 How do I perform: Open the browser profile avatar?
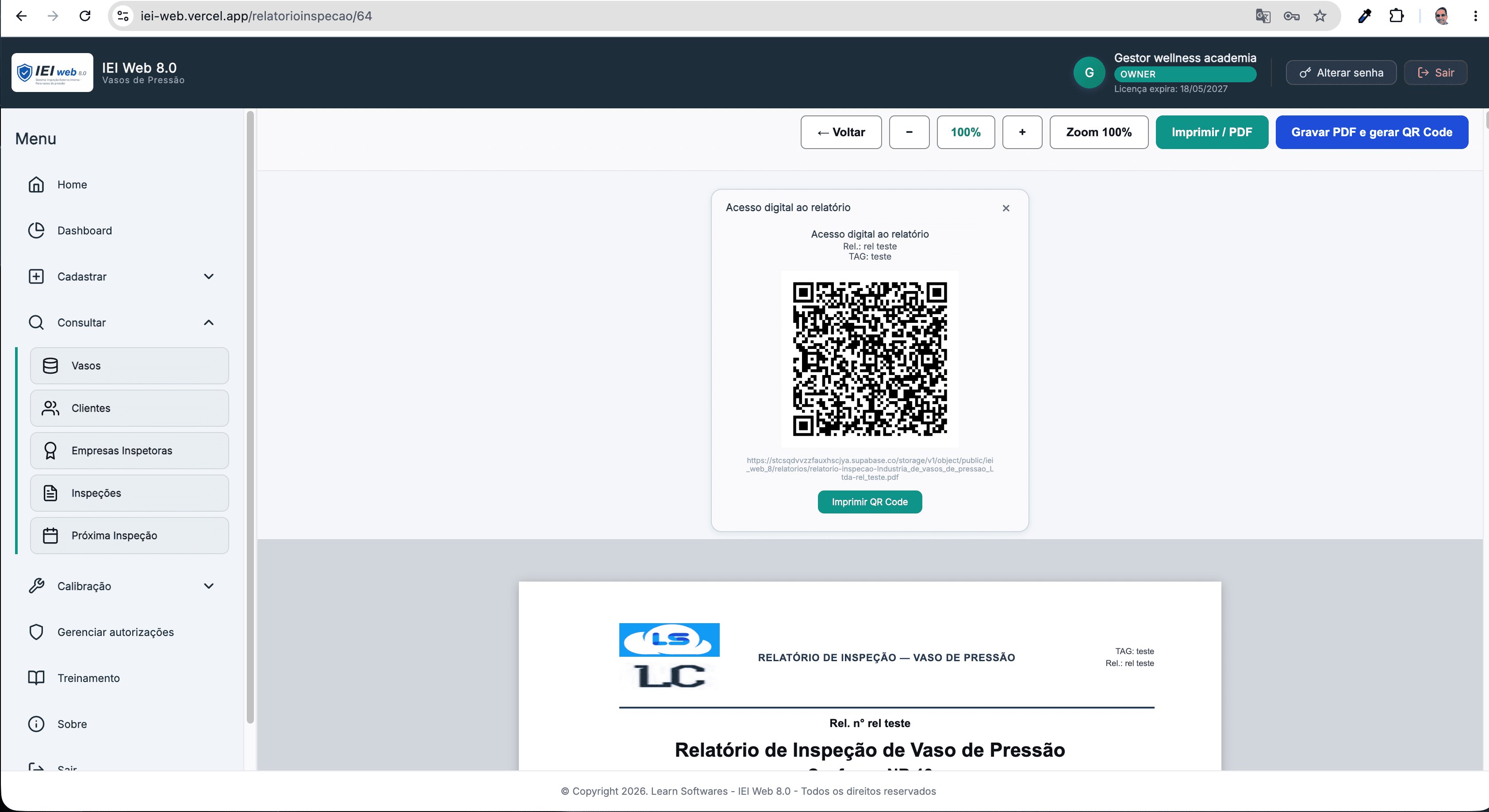pyautogui.click(x=1442, y=15)
